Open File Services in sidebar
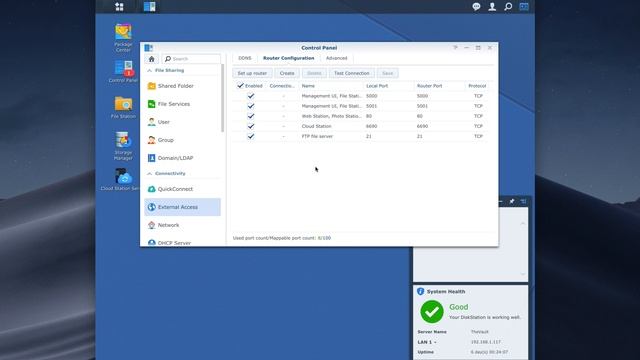Viewport: 640px width, 360px height. pyautogui.click(x=182, y=104)
